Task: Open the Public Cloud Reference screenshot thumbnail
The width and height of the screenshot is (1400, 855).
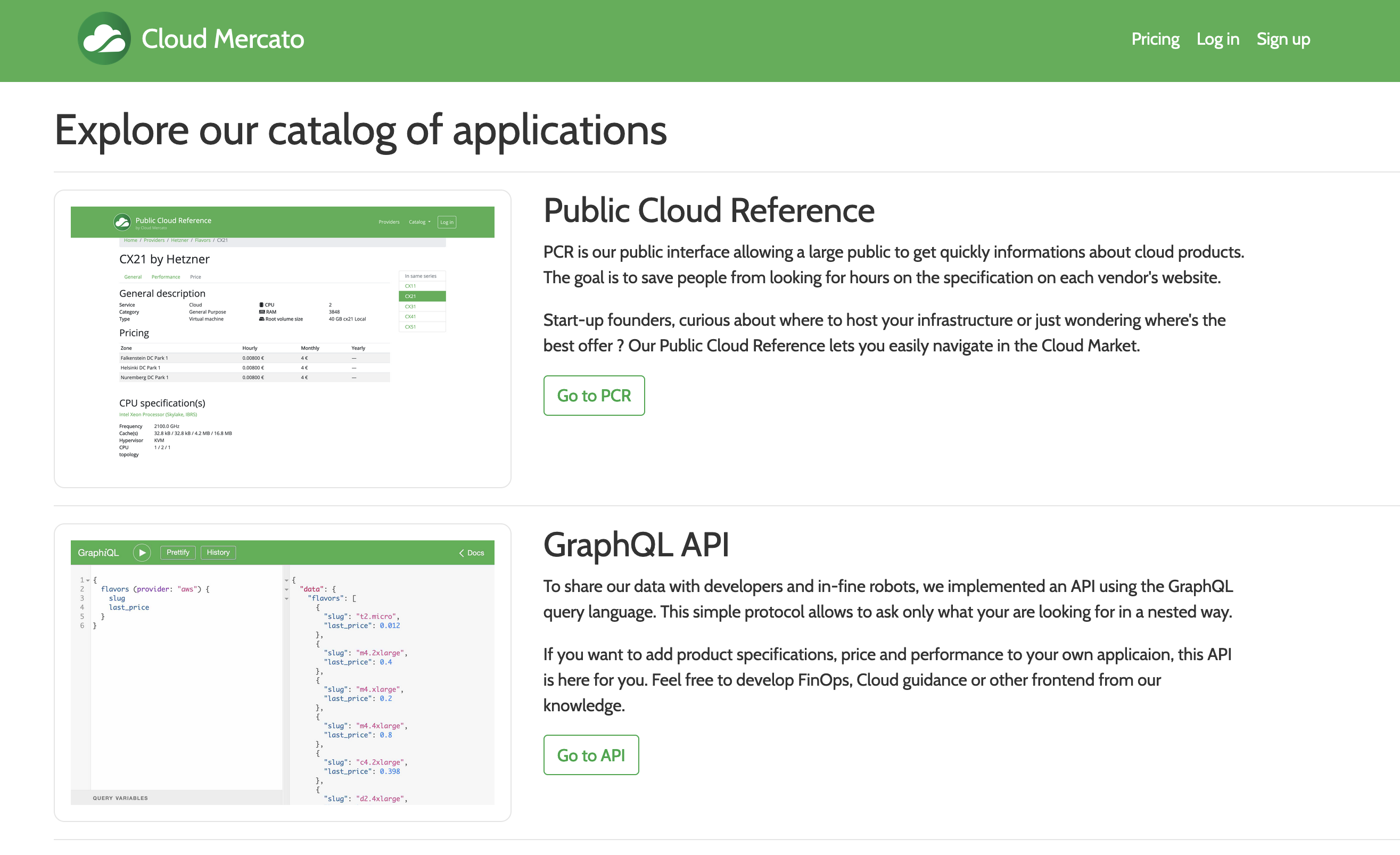Action: pyautogui.click(x=282, y=339)
